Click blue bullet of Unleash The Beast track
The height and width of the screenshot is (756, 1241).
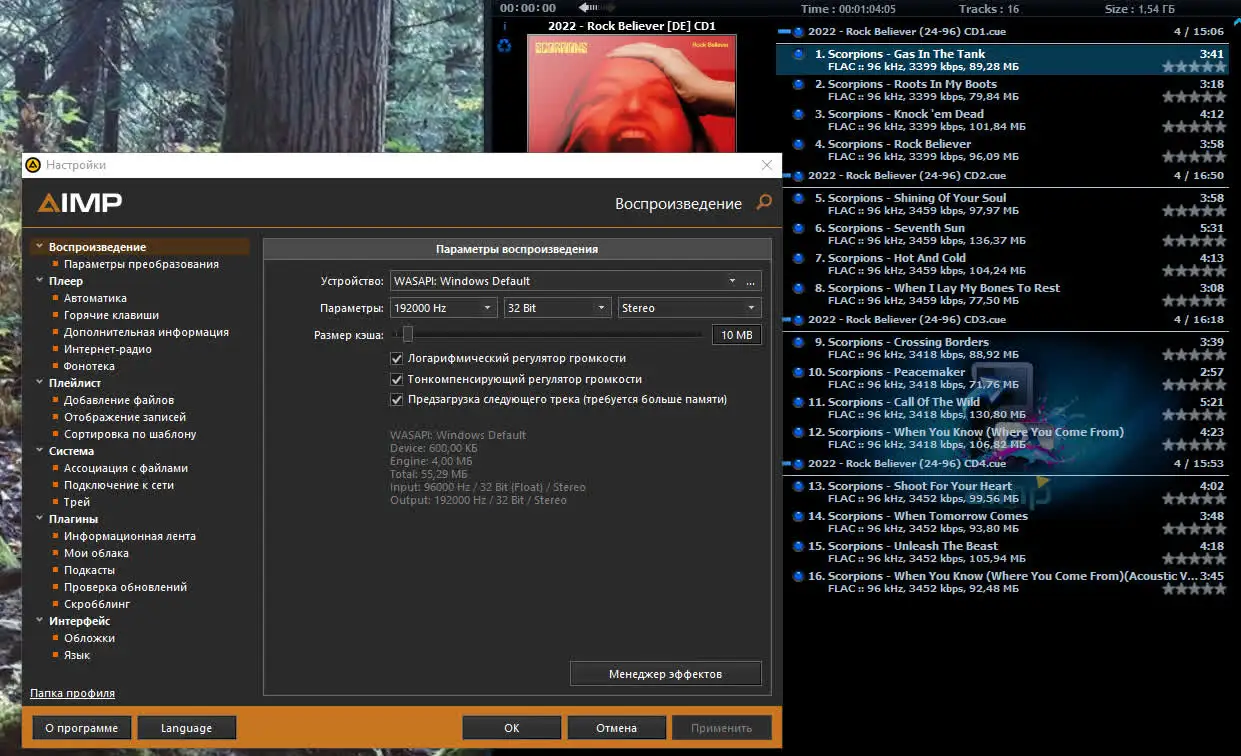click(x=798, y=547)
